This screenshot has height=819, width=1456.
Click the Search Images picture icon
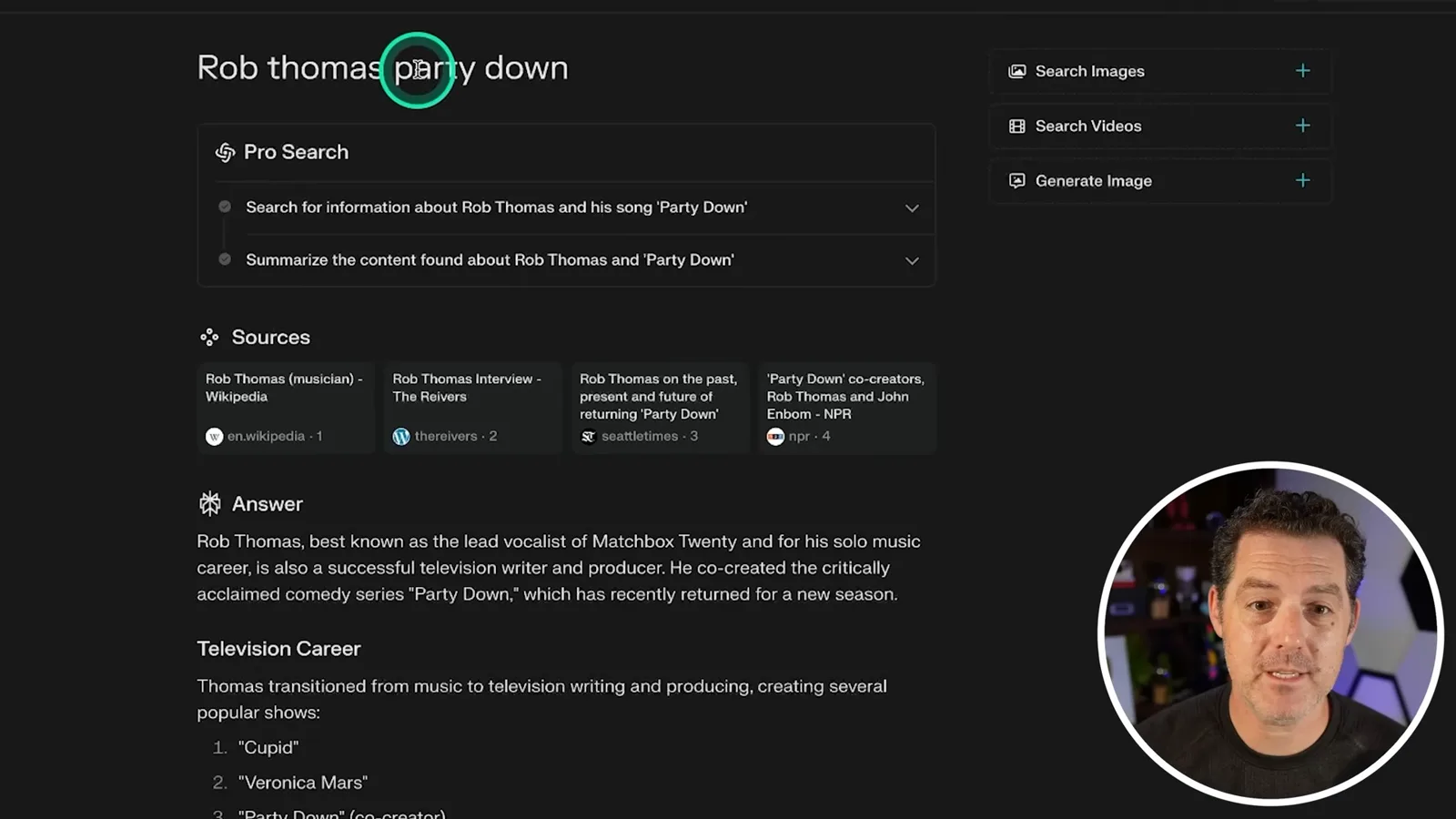1017,71
